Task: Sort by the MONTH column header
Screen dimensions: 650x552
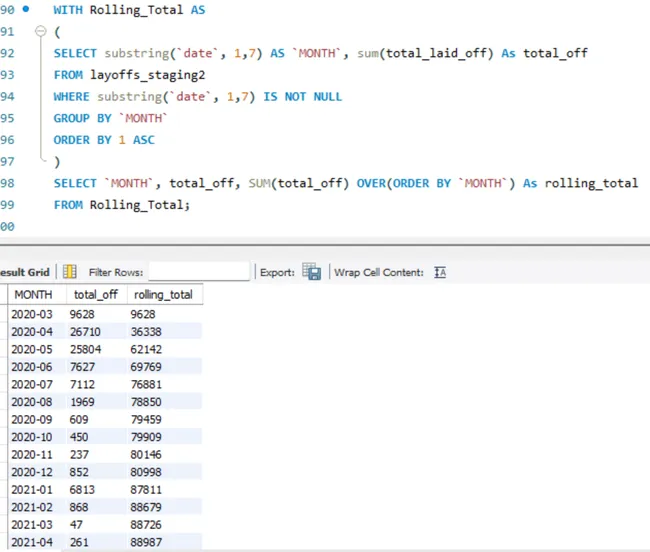Action: point(37,295)
